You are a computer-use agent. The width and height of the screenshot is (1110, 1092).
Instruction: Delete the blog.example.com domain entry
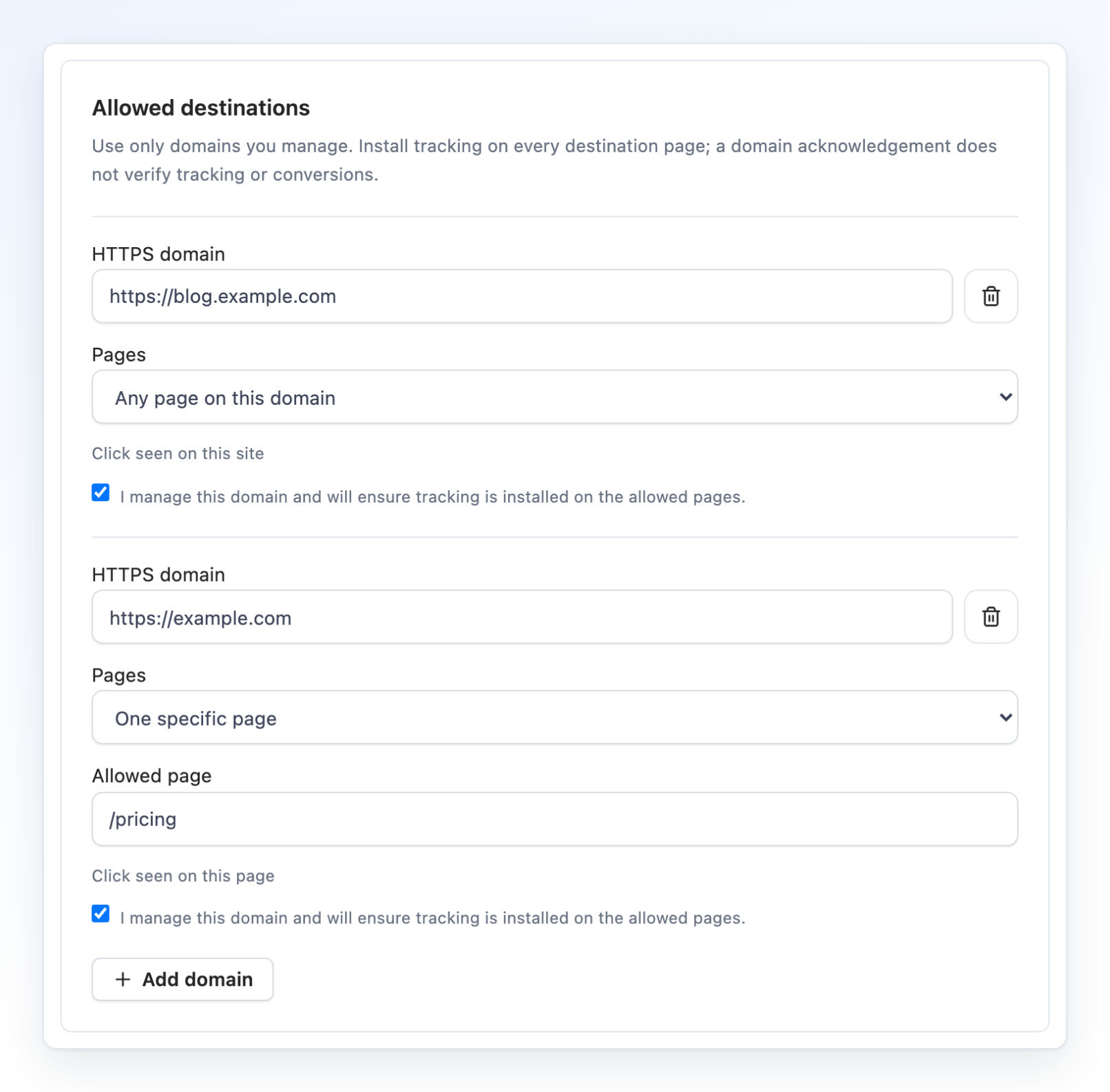990,296
